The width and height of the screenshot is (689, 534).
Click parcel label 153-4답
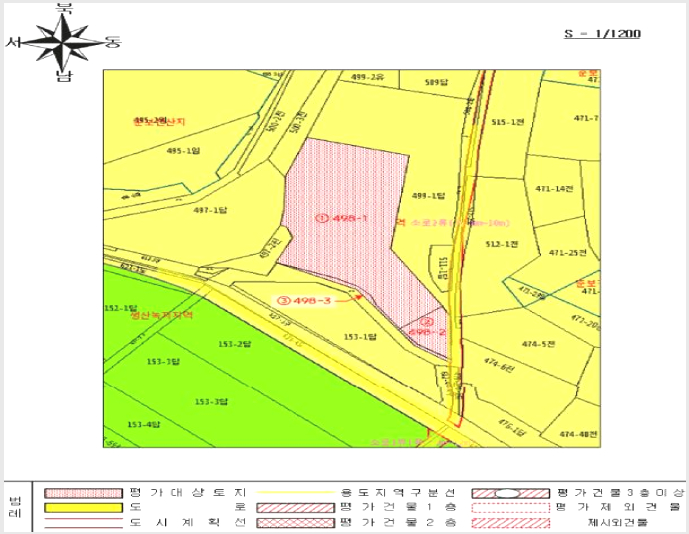click(144, 424)
